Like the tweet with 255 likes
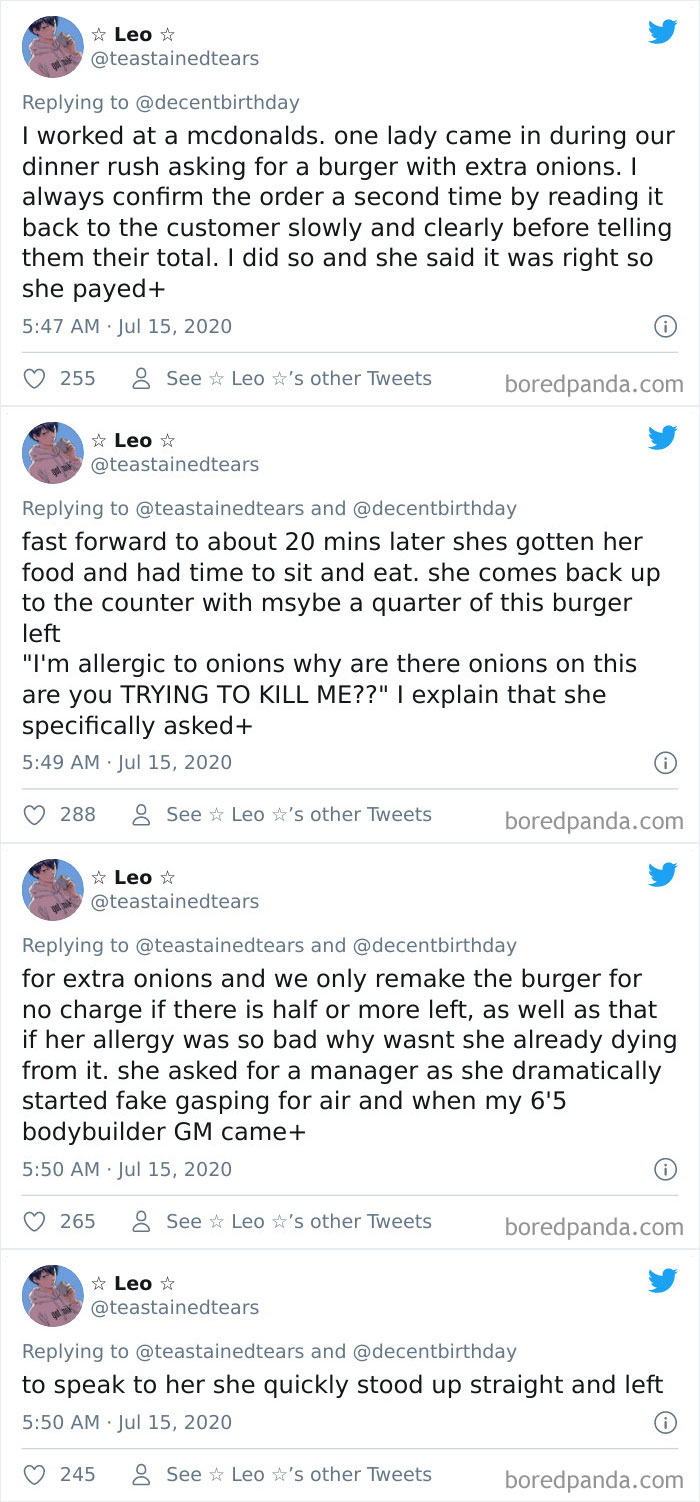700x1502 pixels. (34, 378)
